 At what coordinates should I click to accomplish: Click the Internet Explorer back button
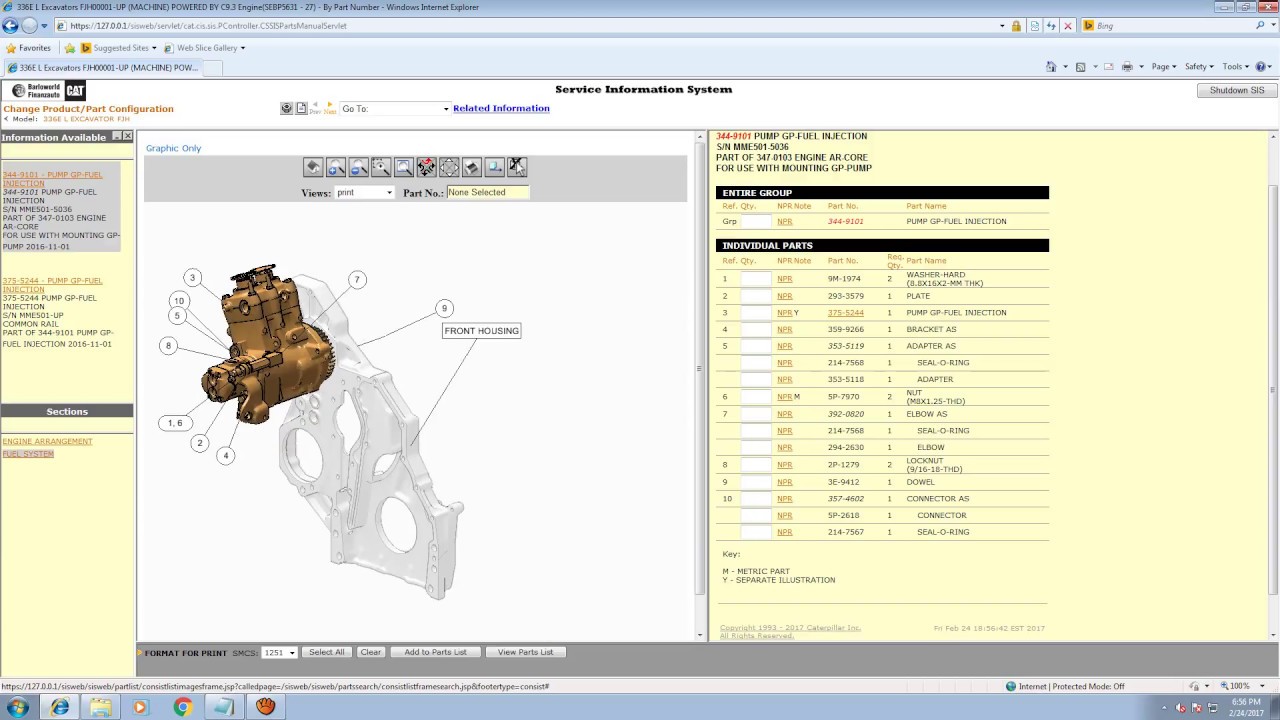point(11,26)
